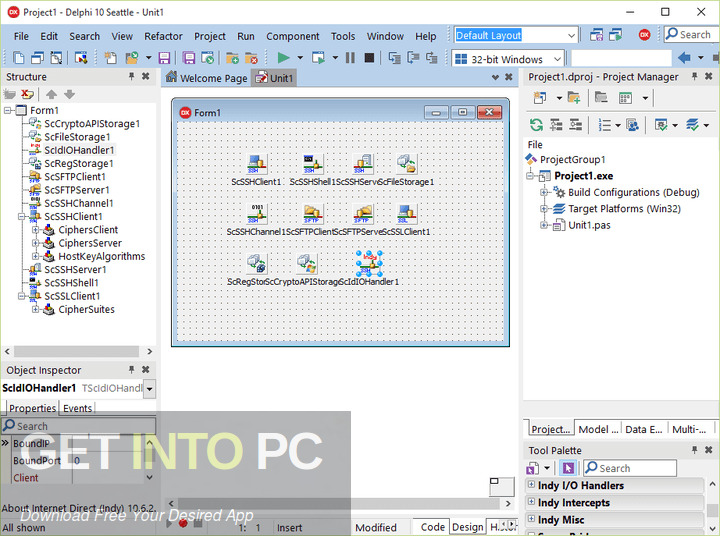This screenshot has height=536, width=720.
Task: Select the ScSSHChannel1 component on form
Action: (x=257, y=214)
